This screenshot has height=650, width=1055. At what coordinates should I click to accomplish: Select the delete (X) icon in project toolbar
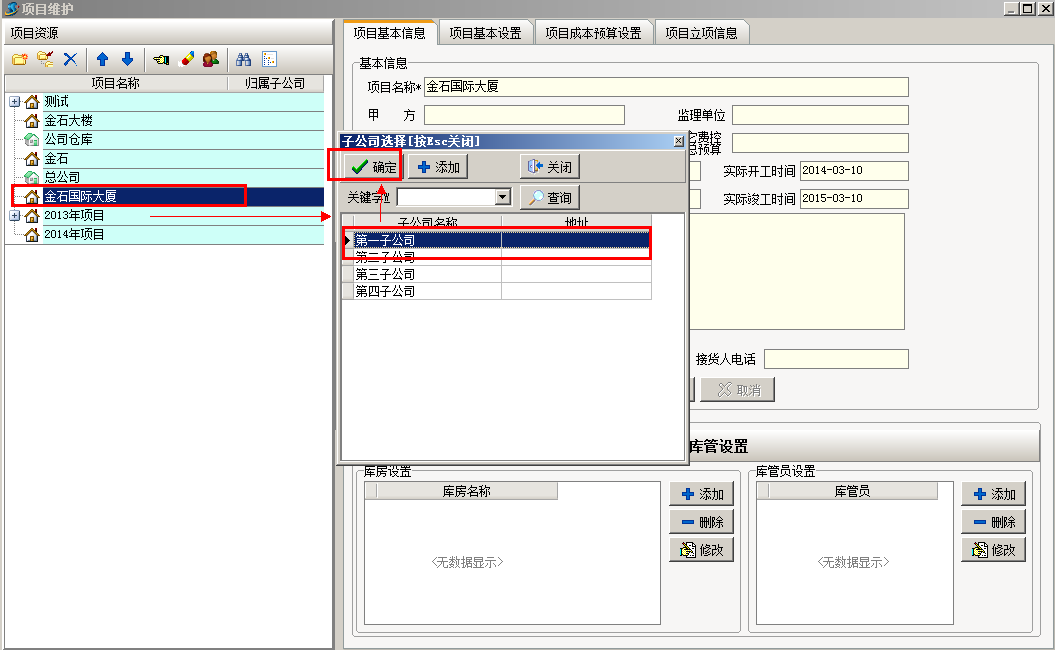(x=69, y=59)
